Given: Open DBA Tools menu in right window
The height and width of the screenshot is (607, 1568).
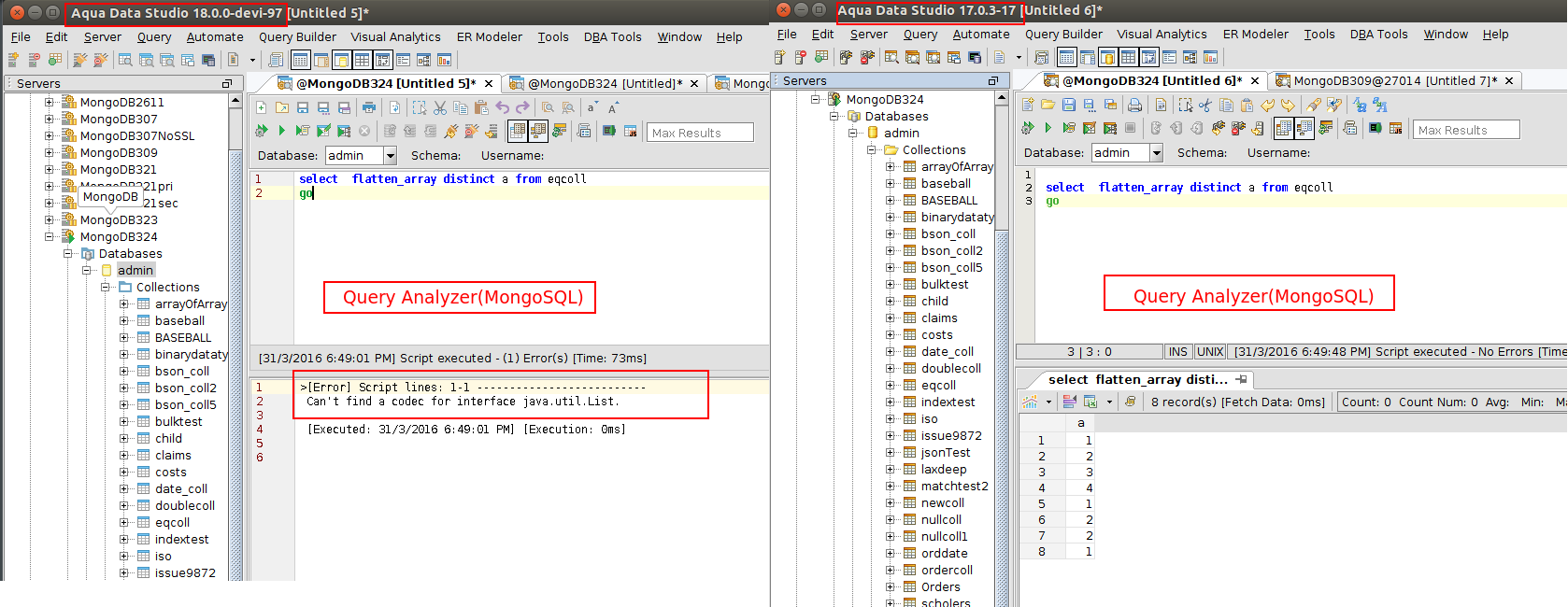Looking at the screenshot, I should pyautogui.click(x=1378, y=35).
